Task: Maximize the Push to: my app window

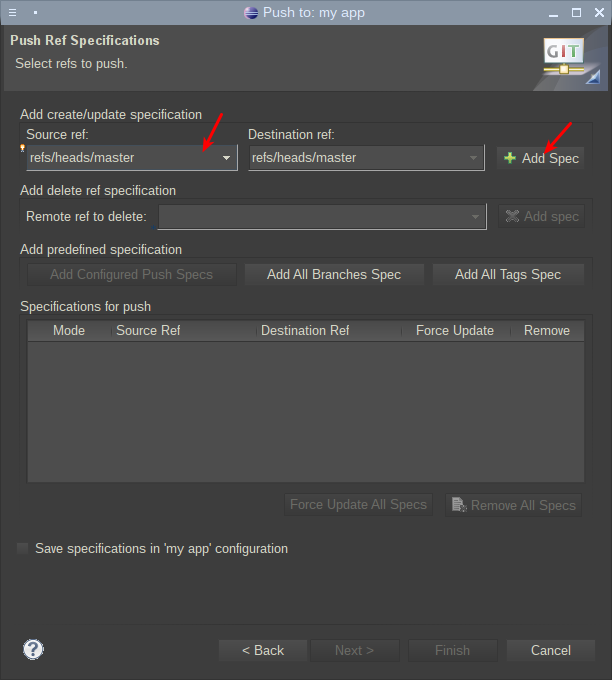Action: coord(576,13)
